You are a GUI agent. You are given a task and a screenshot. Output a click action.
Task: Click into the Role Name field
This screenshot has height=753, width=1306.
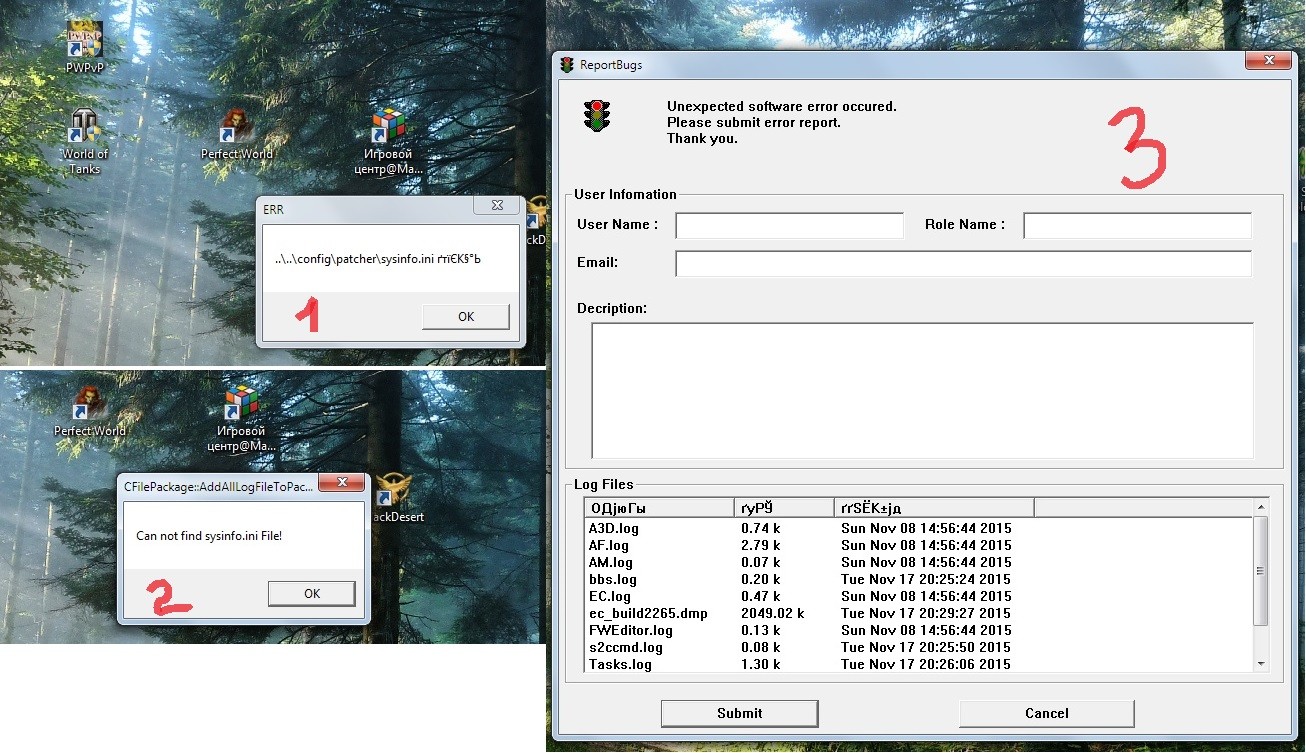[1137, 225]
